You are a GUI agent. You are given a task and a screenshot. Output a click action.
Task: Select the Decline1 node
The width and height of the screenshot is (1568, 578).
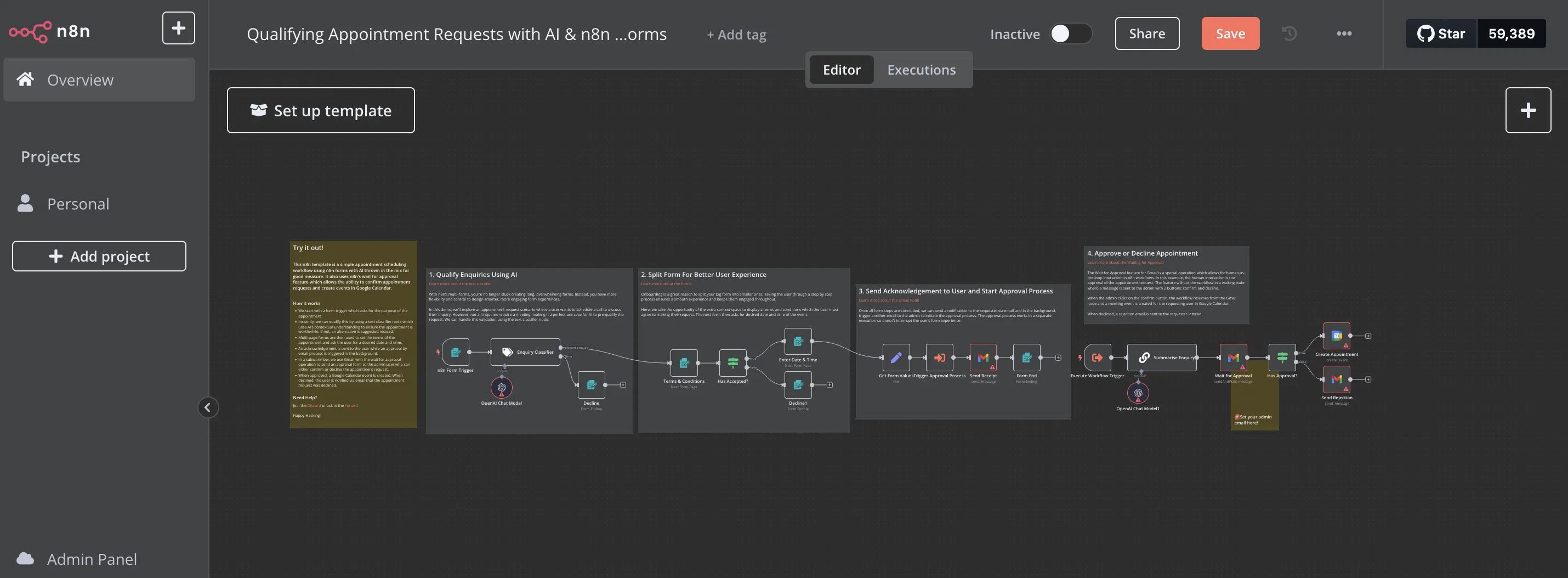[x=798, y=385]
